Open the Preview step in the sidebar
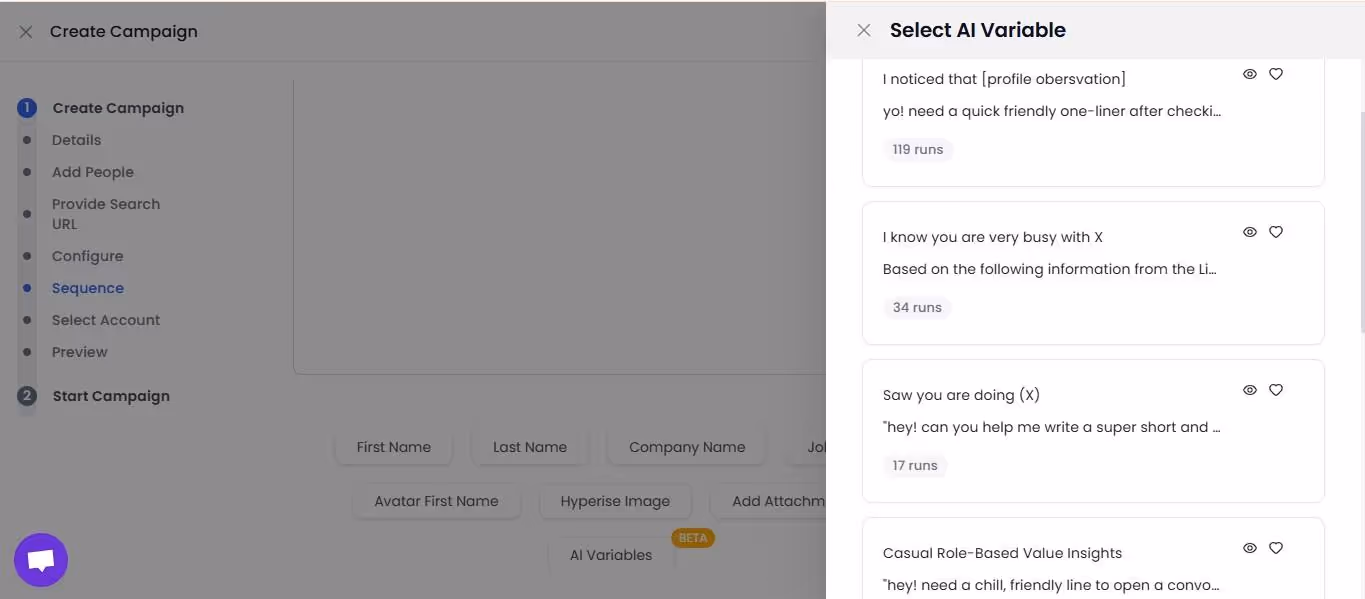Image resolution: width=1365 pixels, height=599 pixels. 79,351
